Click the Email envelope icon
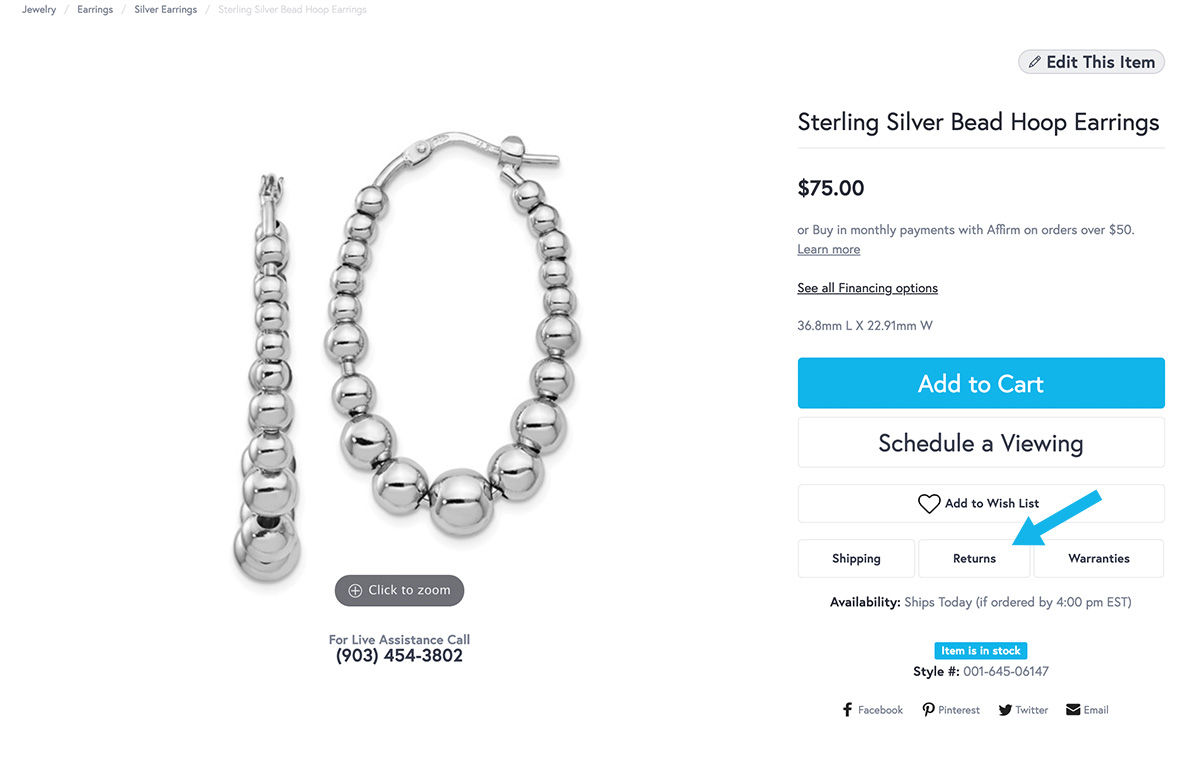The image size is (1200, 759). [1073, 710]
